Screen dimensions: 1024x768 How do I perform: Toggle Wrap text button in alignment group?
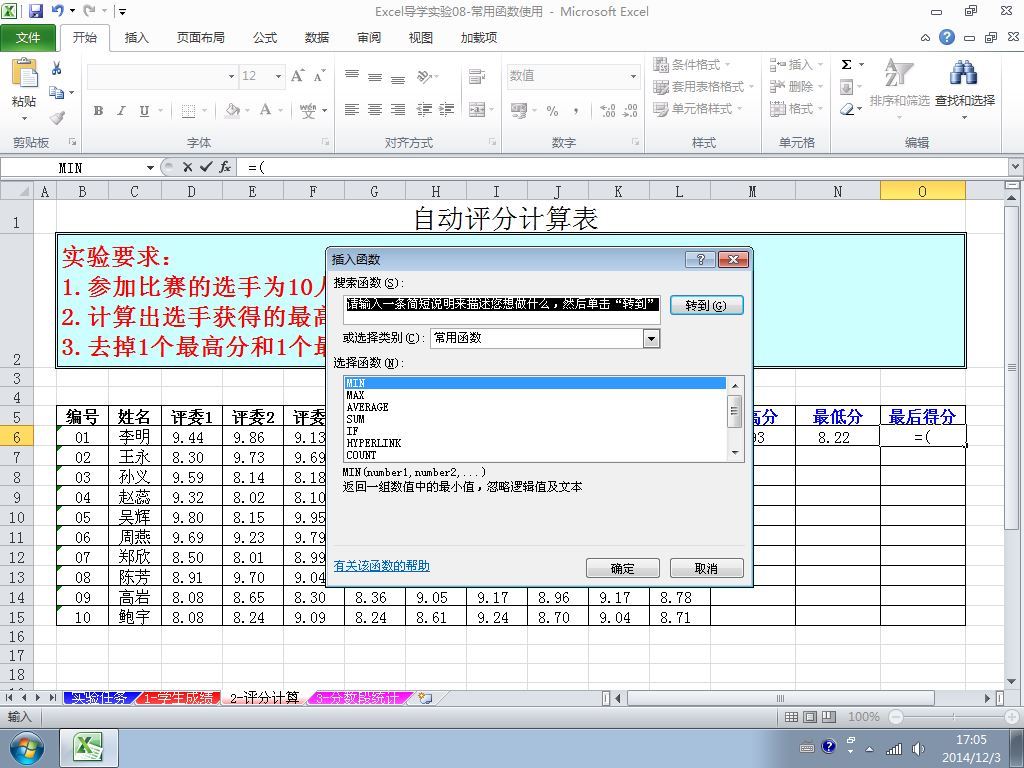[x=477, y=76]
